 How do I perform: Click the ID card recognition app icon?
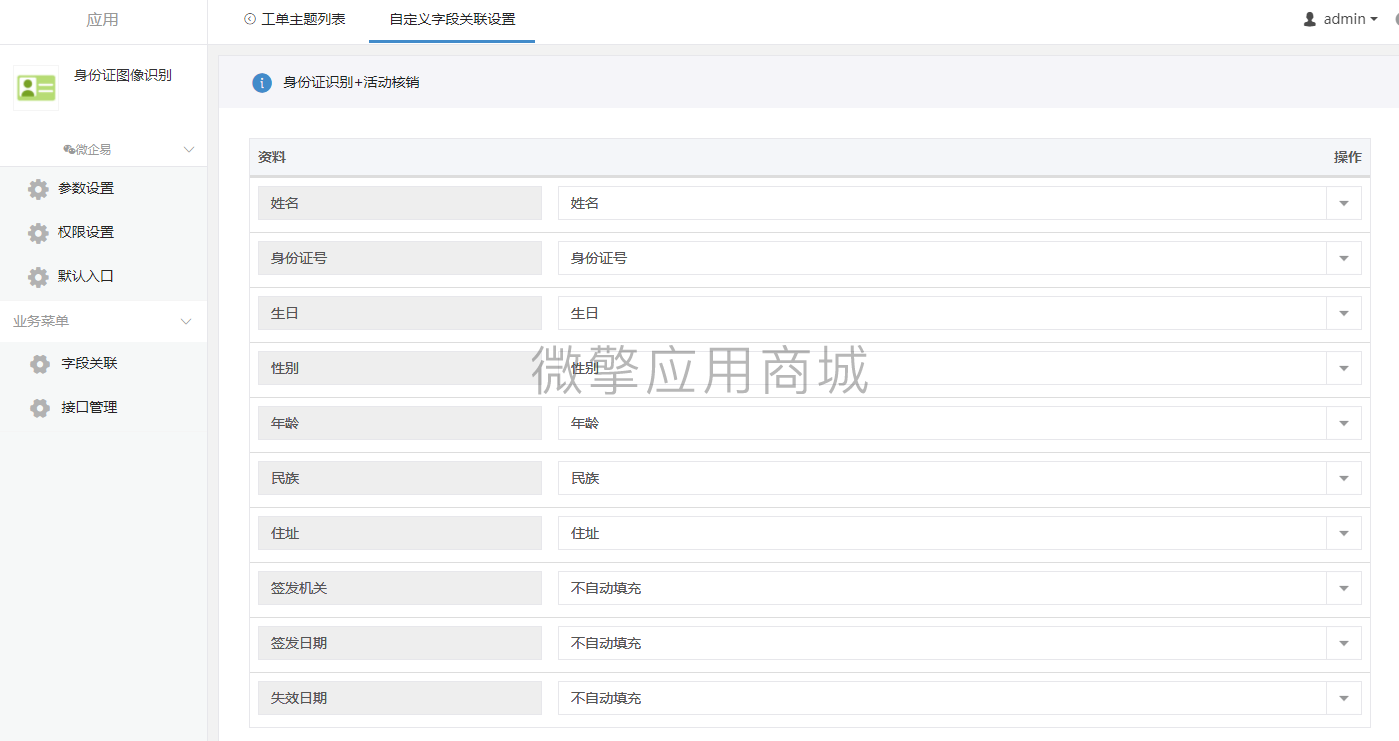point(36,88)
